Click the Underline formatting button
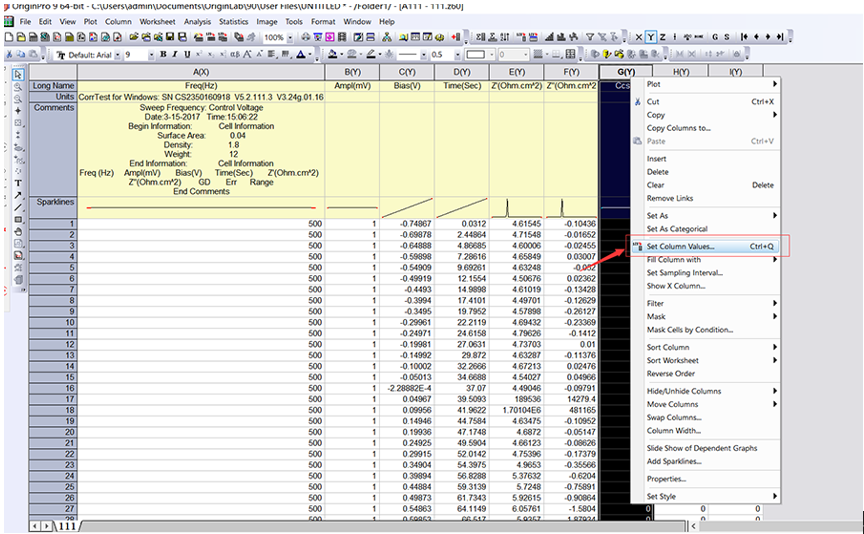This screenshot has width=864, height=534. [x=187, y=54]
